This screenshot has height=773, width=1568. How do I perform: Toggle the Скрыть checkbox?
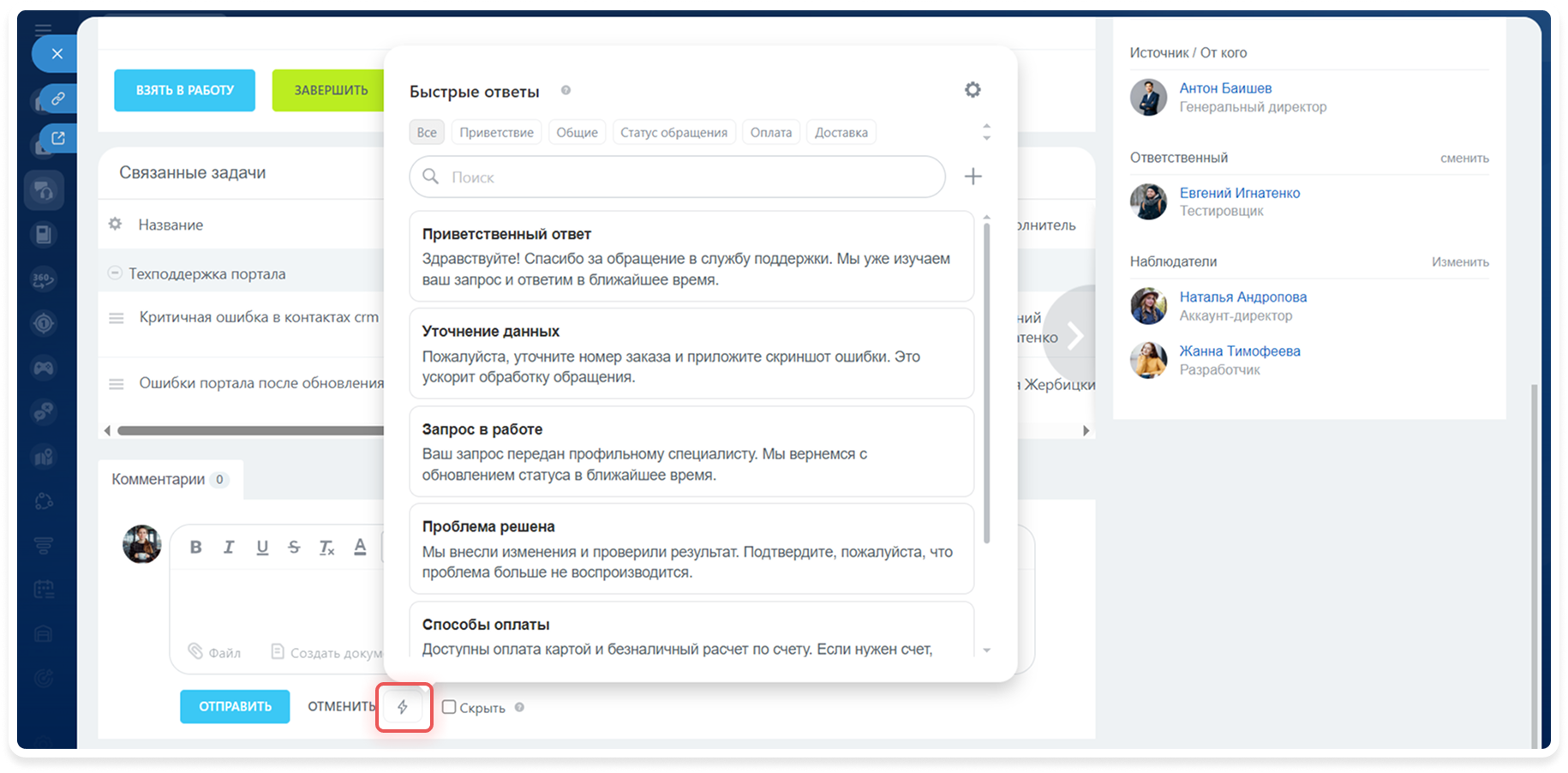click(449, 707)
